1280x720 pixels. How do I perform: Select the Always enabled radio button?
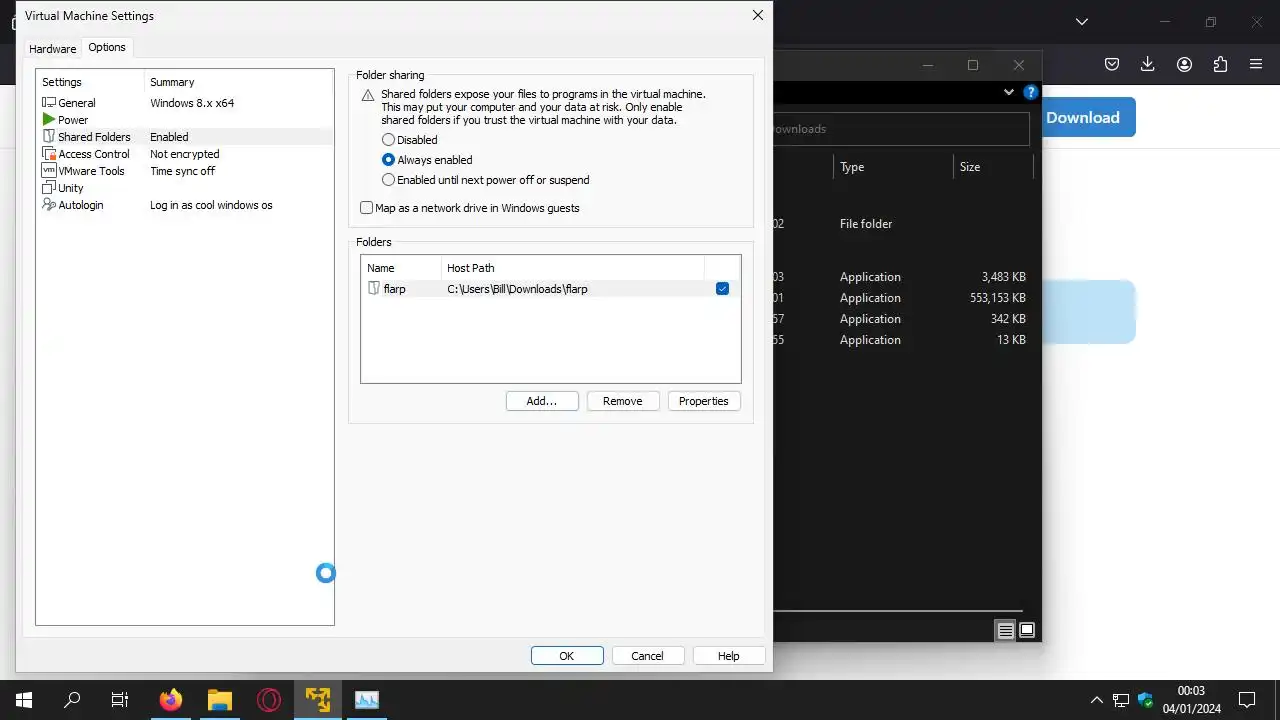(388, 160)
